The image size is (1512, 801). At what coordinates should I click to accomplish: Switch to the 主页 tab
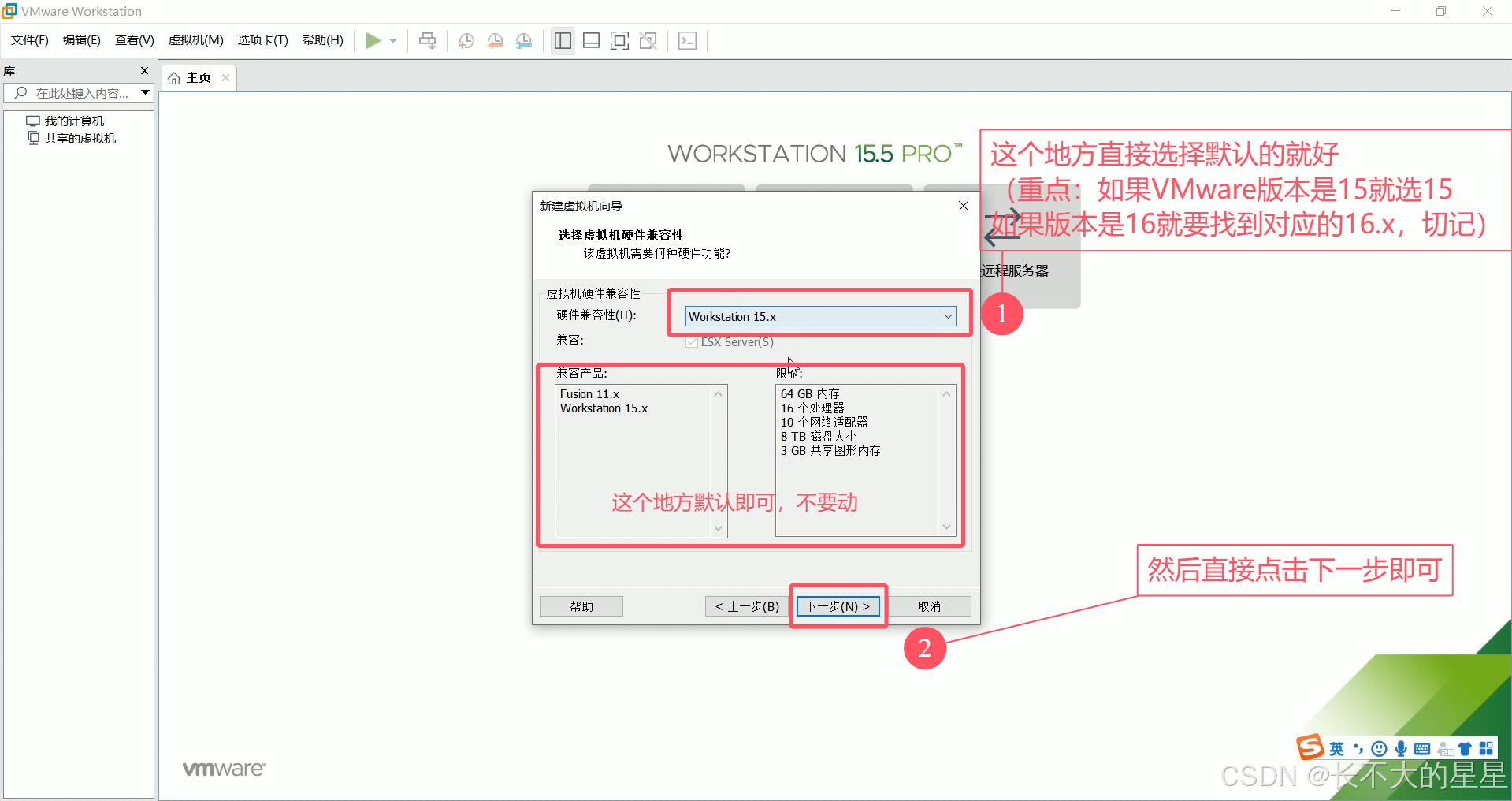coord(199,78)
